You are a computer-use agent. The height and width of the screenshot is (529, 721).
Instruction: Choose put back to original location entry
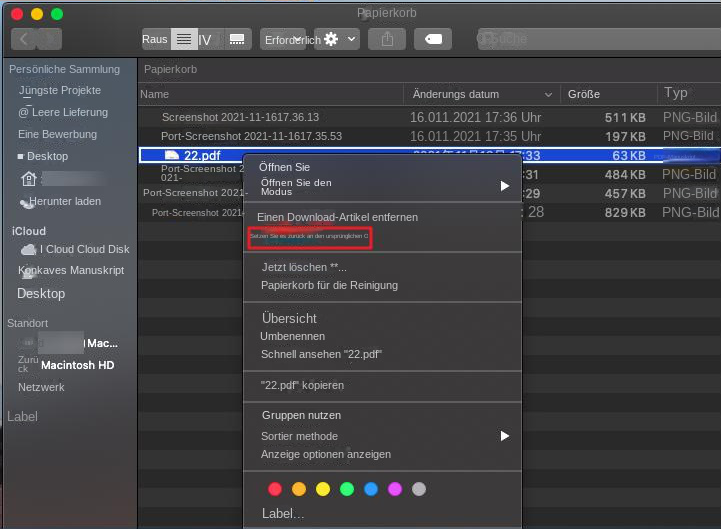(x=309, y=236)
